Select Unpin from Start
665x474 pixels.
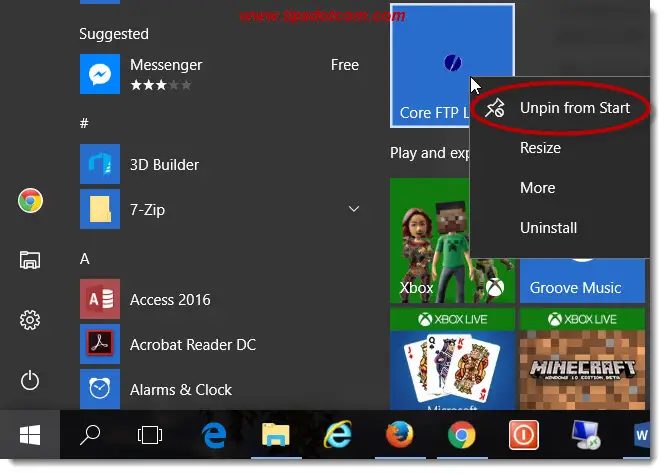click(560, 108)
